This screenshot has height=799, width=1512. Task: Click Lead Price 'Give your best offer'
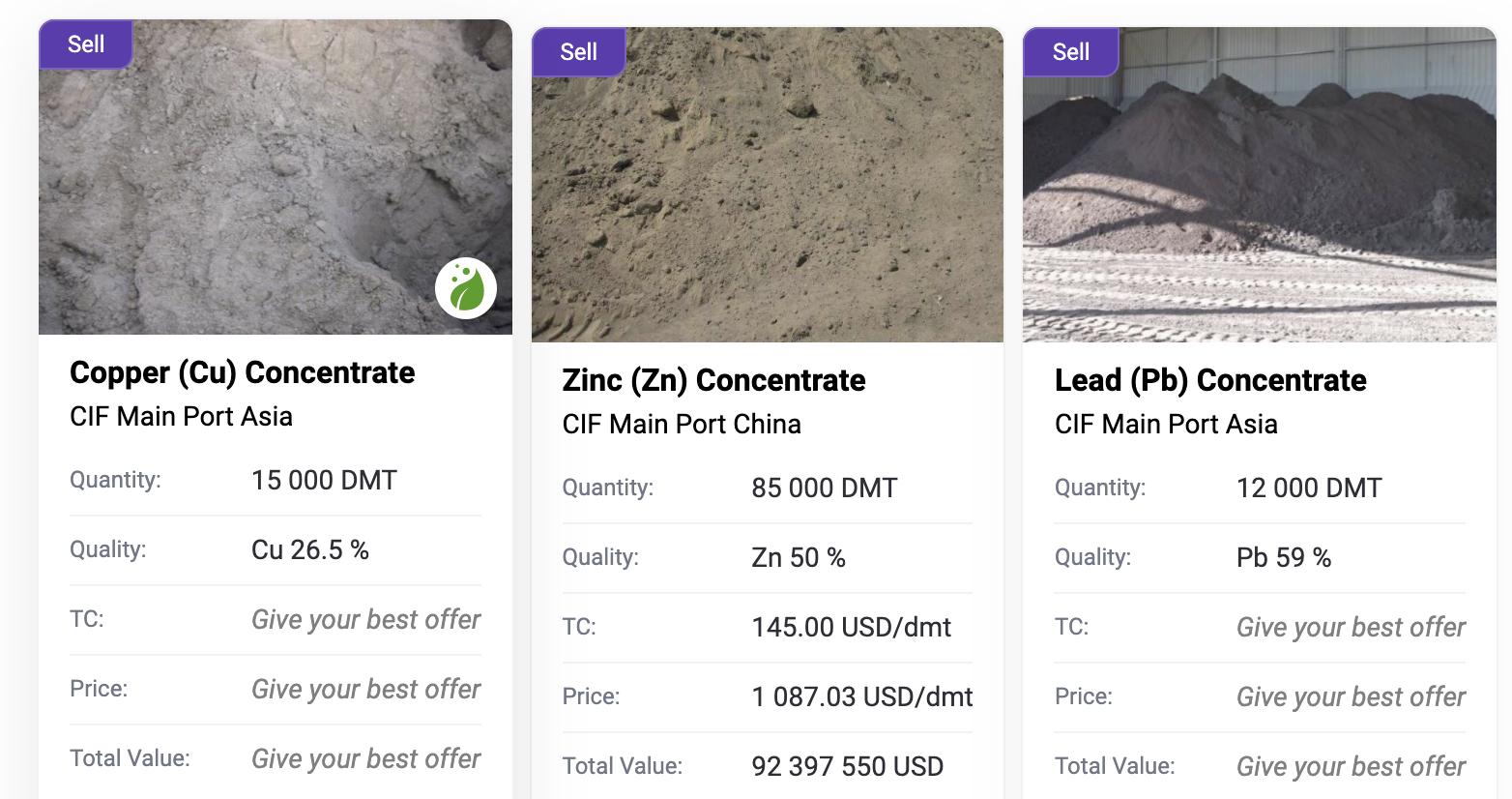pyautogui.click(x=1351, y=696)
